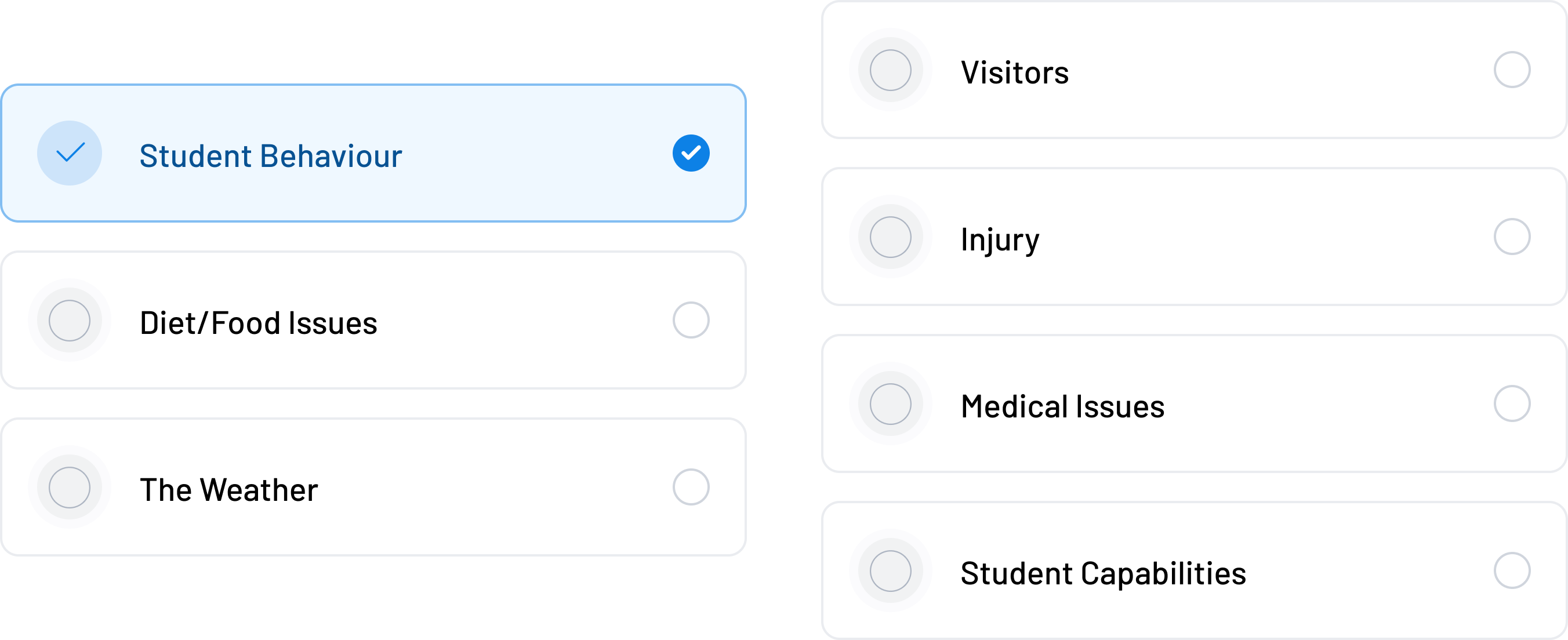Select the Visitors radio button on right
The width and height of the screenshot is (1568, 640).
click(x=1511, y=70)
